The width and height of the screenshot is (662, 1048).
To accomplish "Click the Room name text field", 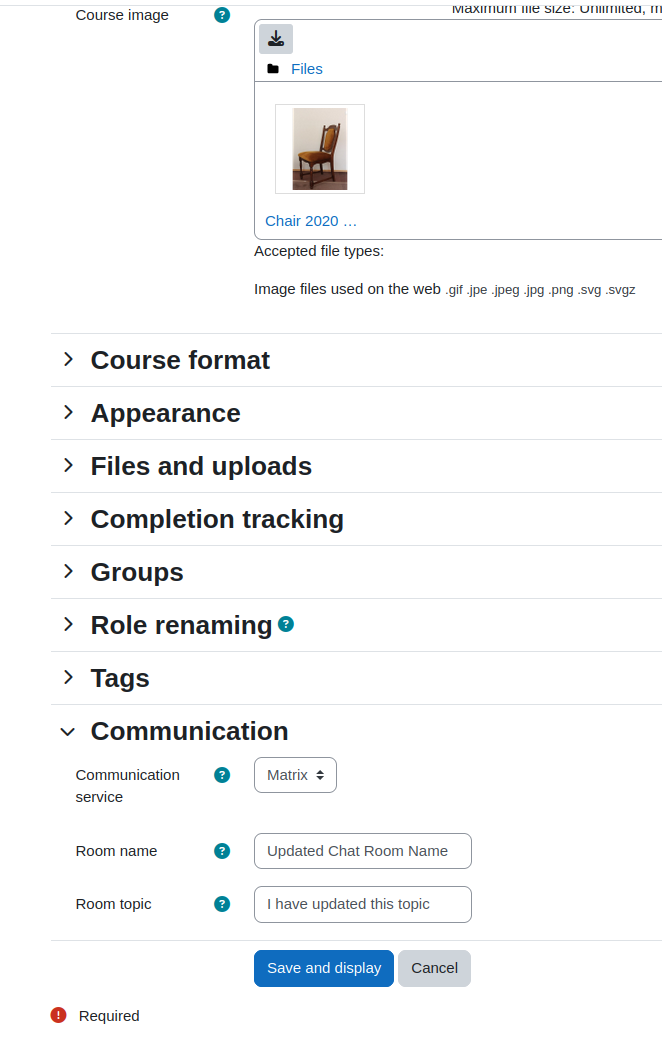I will pos(363,852).
